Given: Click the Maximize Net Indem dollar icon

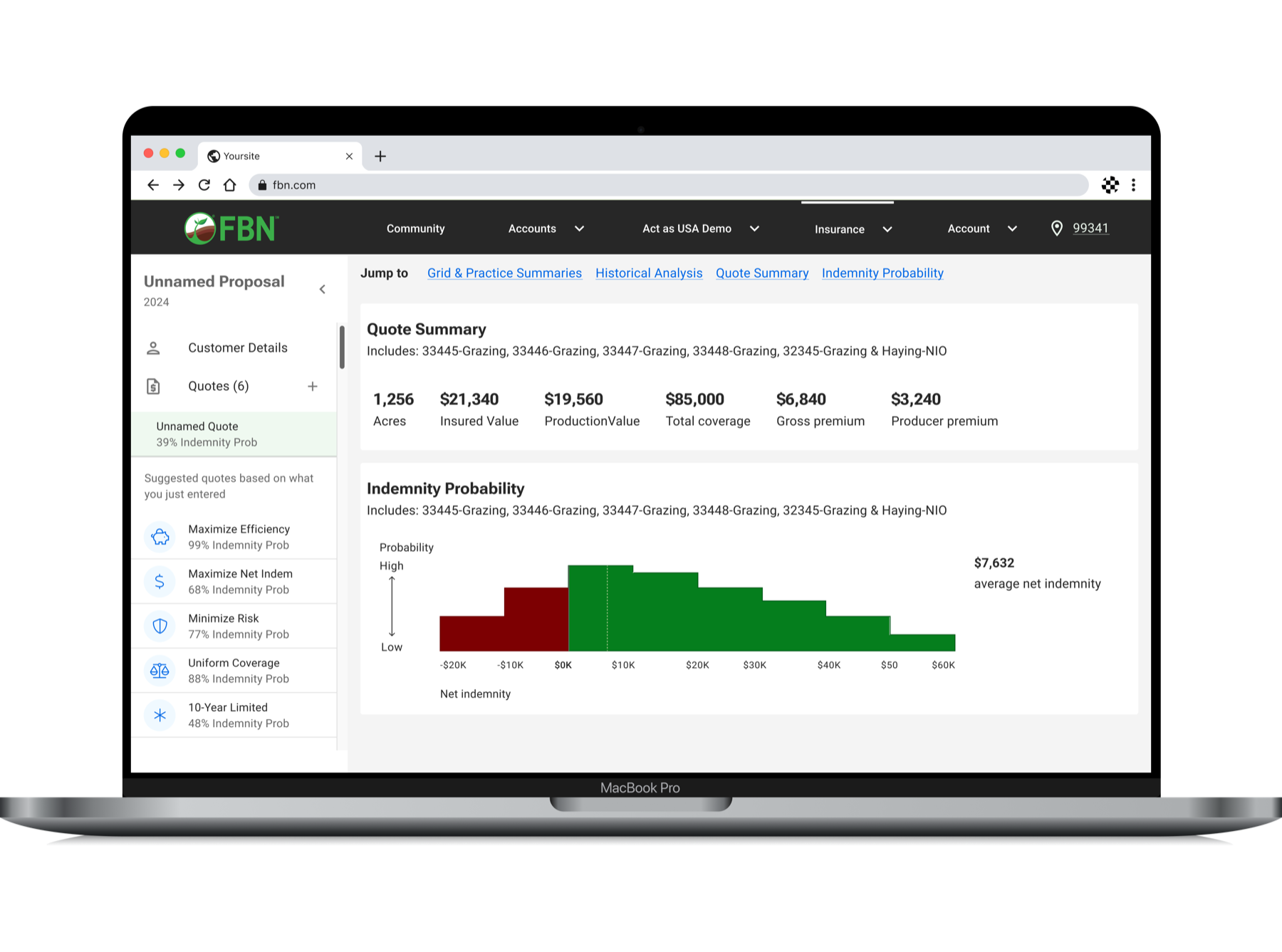Looking at the screenshot, I should (160, 582).
